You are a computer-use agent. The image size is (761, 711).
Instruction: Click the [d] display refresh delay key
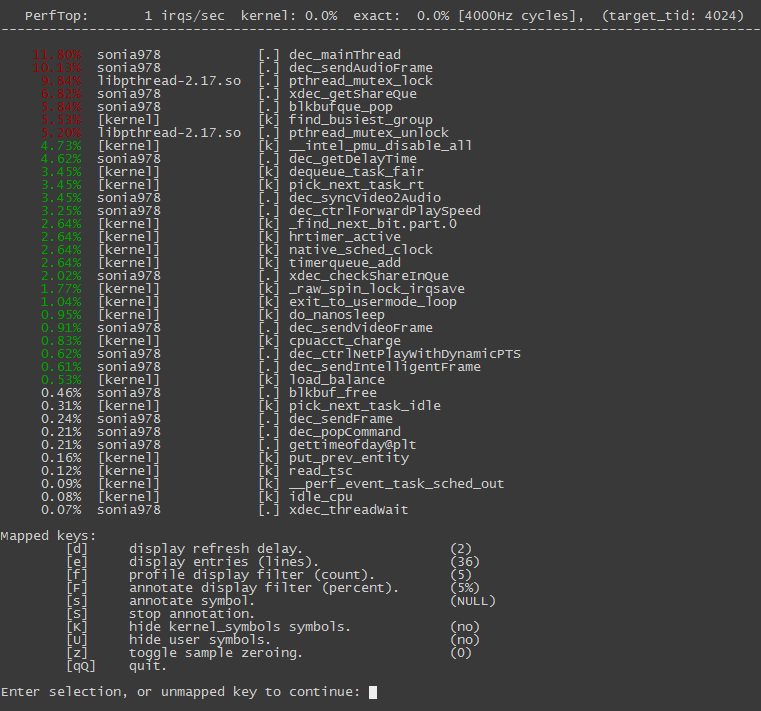[x=77, y=549]
